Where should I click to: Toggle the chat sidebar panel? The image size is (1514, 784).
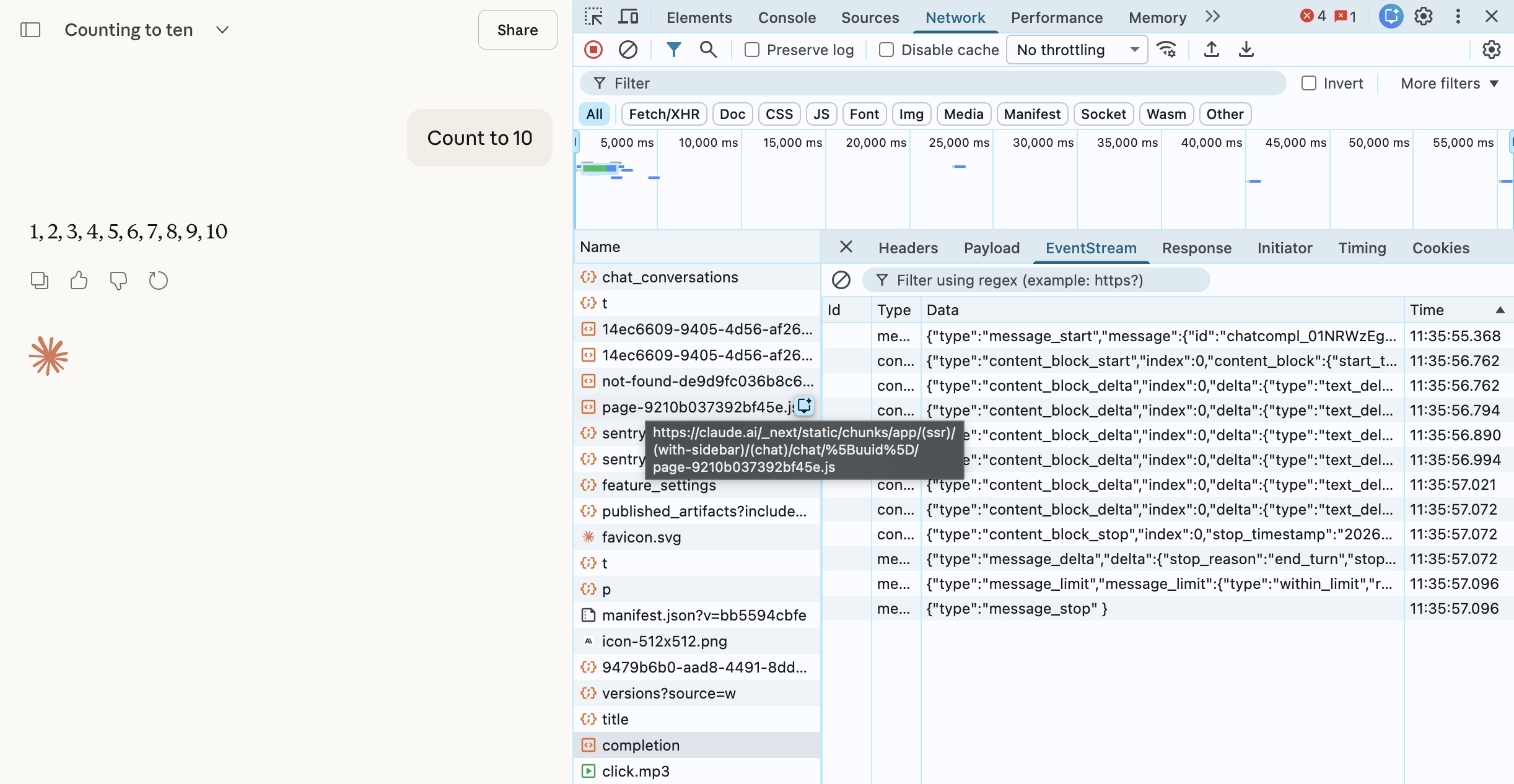pos(30,30)
